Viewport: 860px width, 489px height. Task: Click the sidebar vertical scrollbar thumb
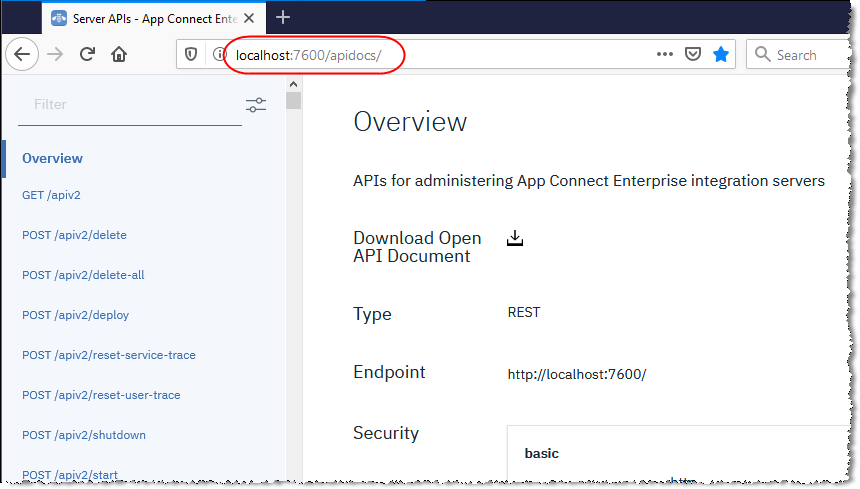(293, 101)
